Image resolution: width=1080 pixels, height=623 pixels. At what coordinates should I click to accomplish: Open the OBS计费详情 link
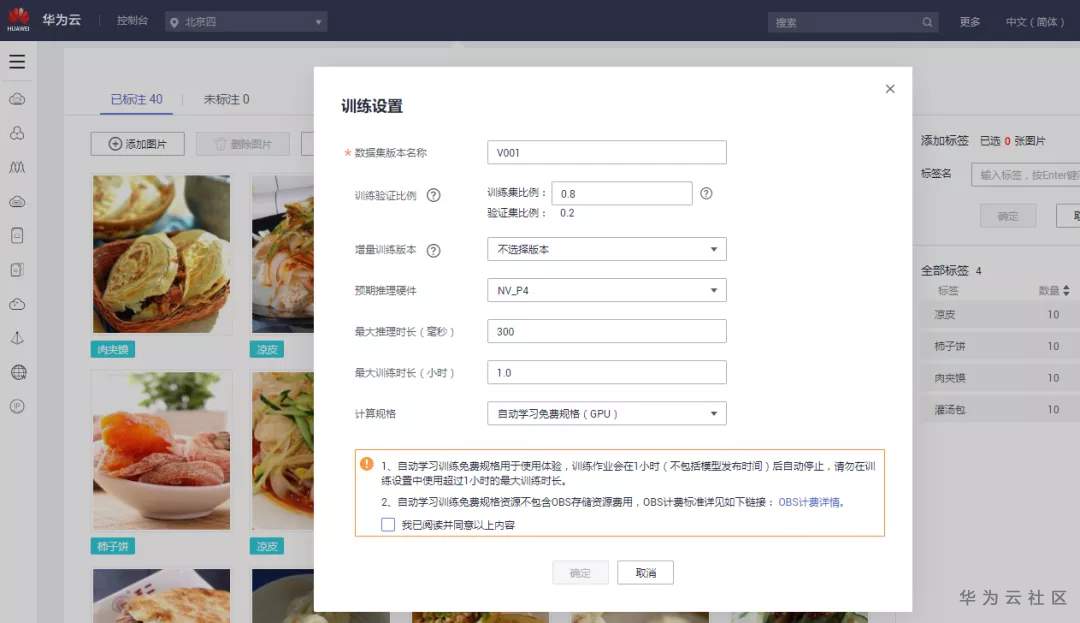click(x=809, y=503)
